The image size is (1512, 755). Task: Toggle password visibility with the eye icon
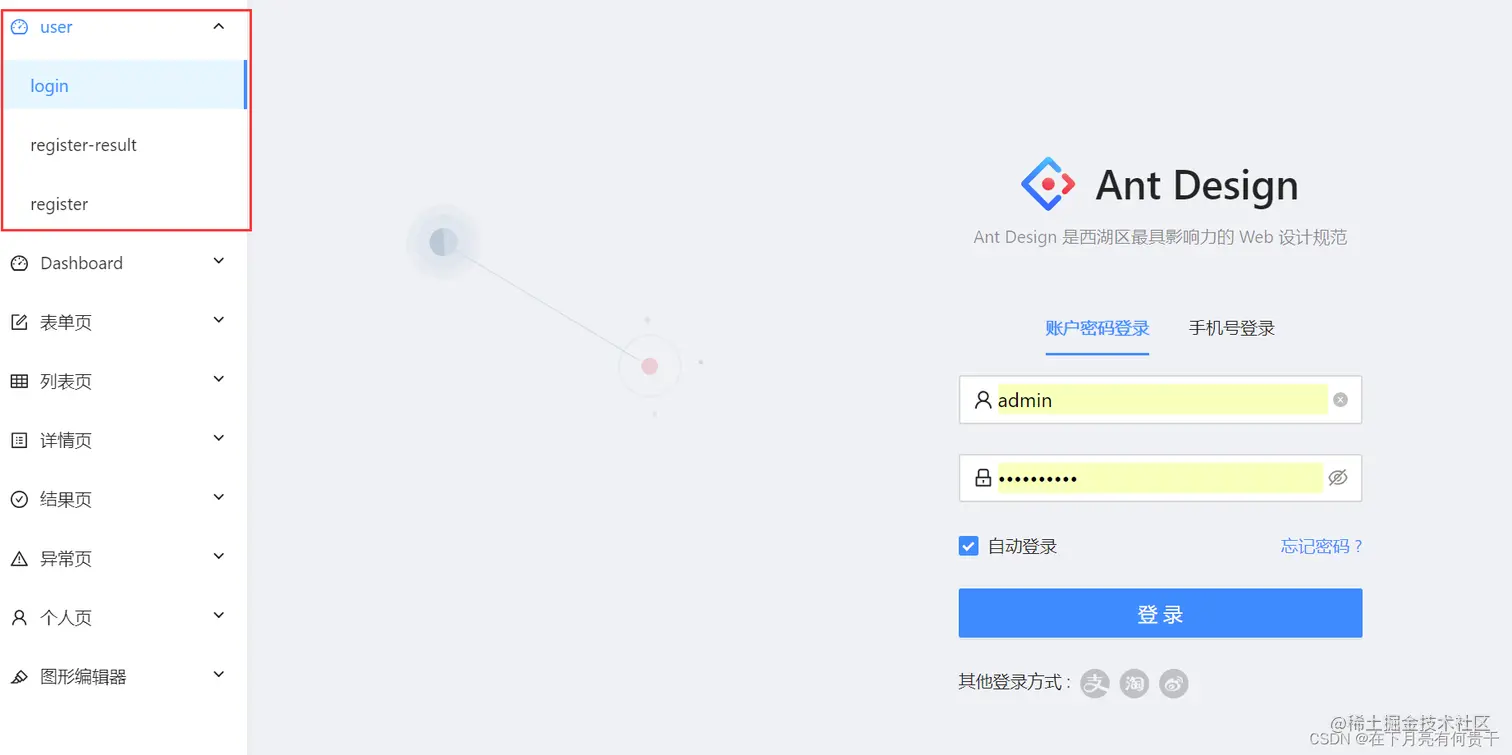(x=1338, y=477)
